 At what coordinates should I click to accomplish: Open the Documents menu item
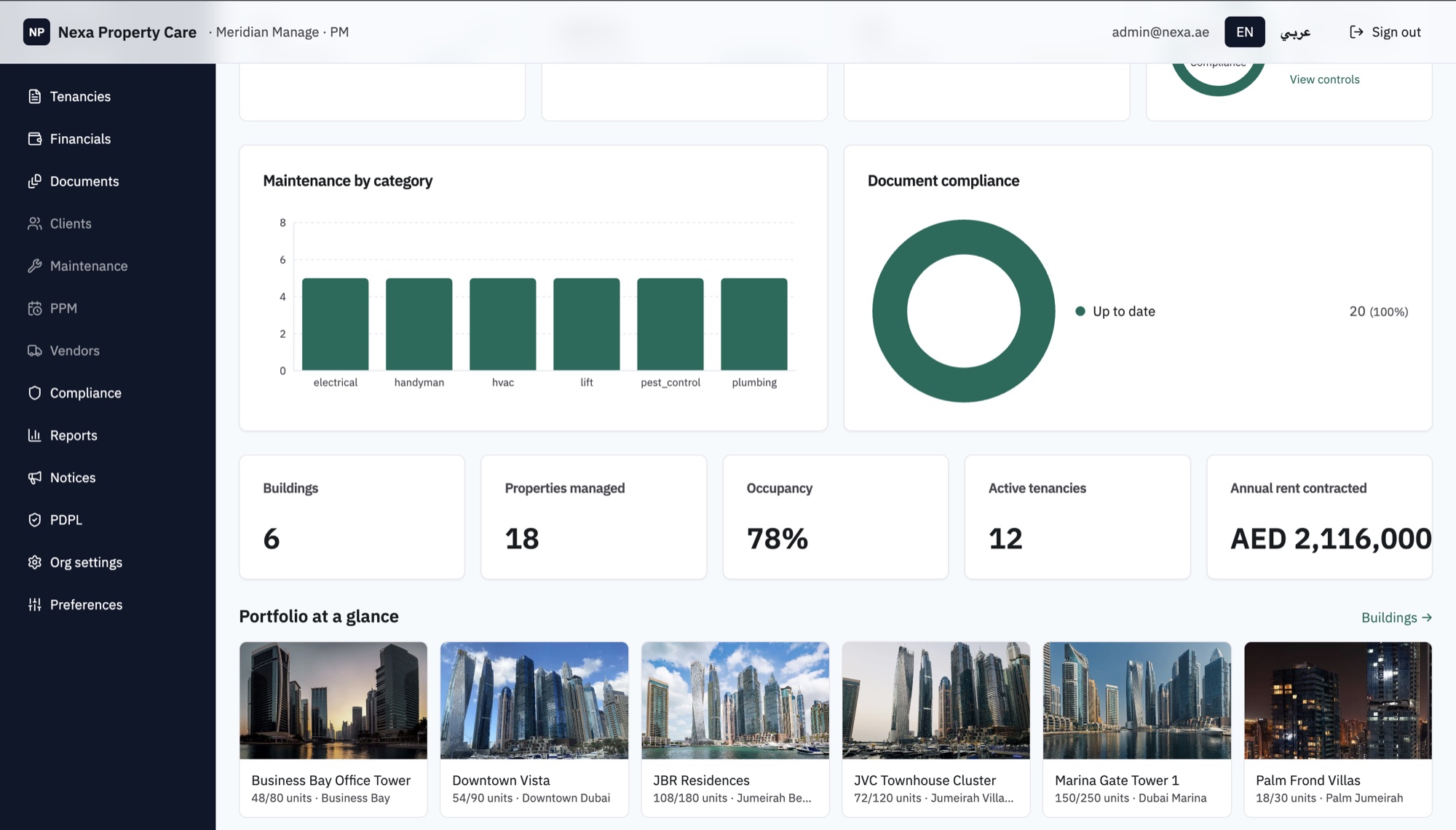pos(108,181)
